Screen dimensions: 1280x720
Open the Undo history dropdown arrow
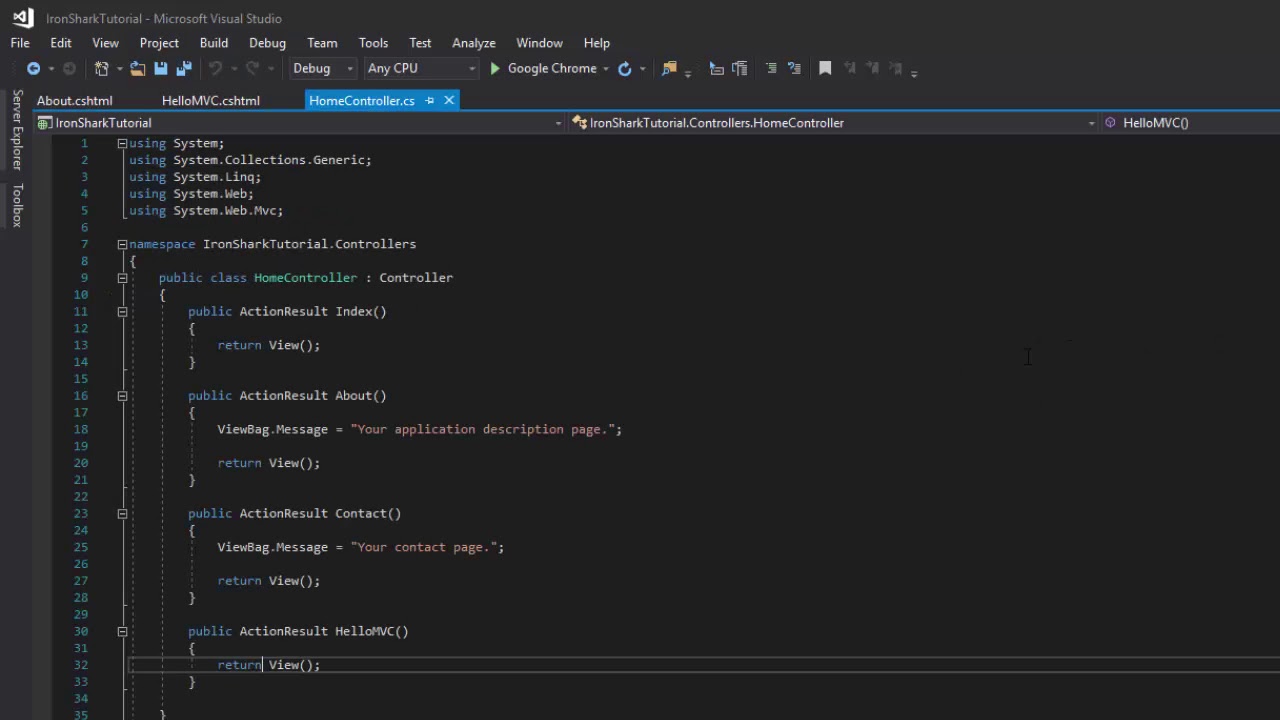pos(234,69)
